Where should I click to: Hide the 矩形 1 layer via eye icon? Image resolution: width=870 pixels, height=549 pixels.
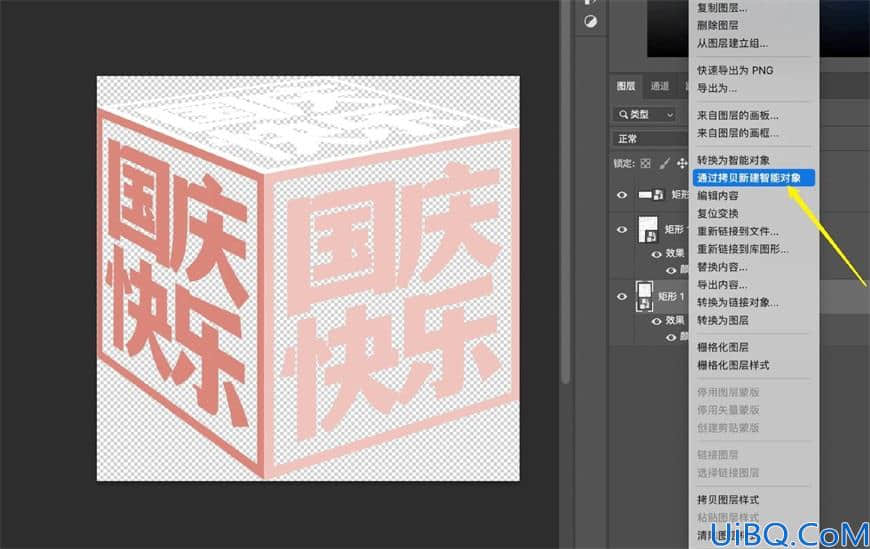pyautogui.click(x=622, y=296)
